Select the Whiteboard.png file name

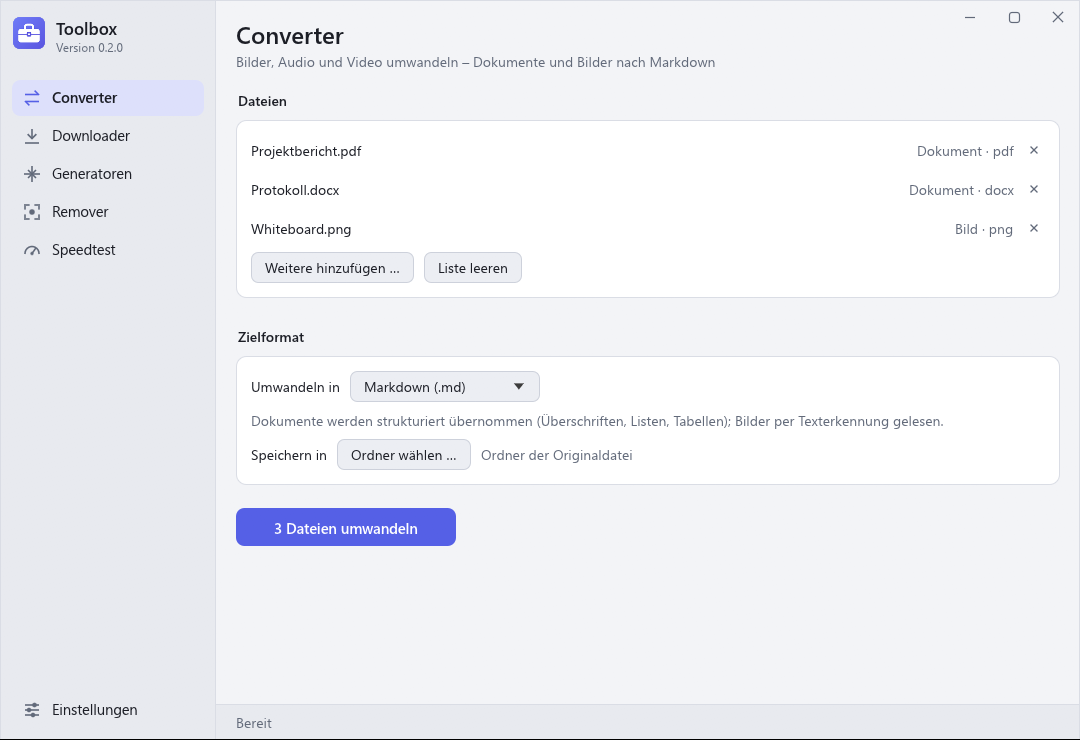pyautogui.click(x=301, y=229)
